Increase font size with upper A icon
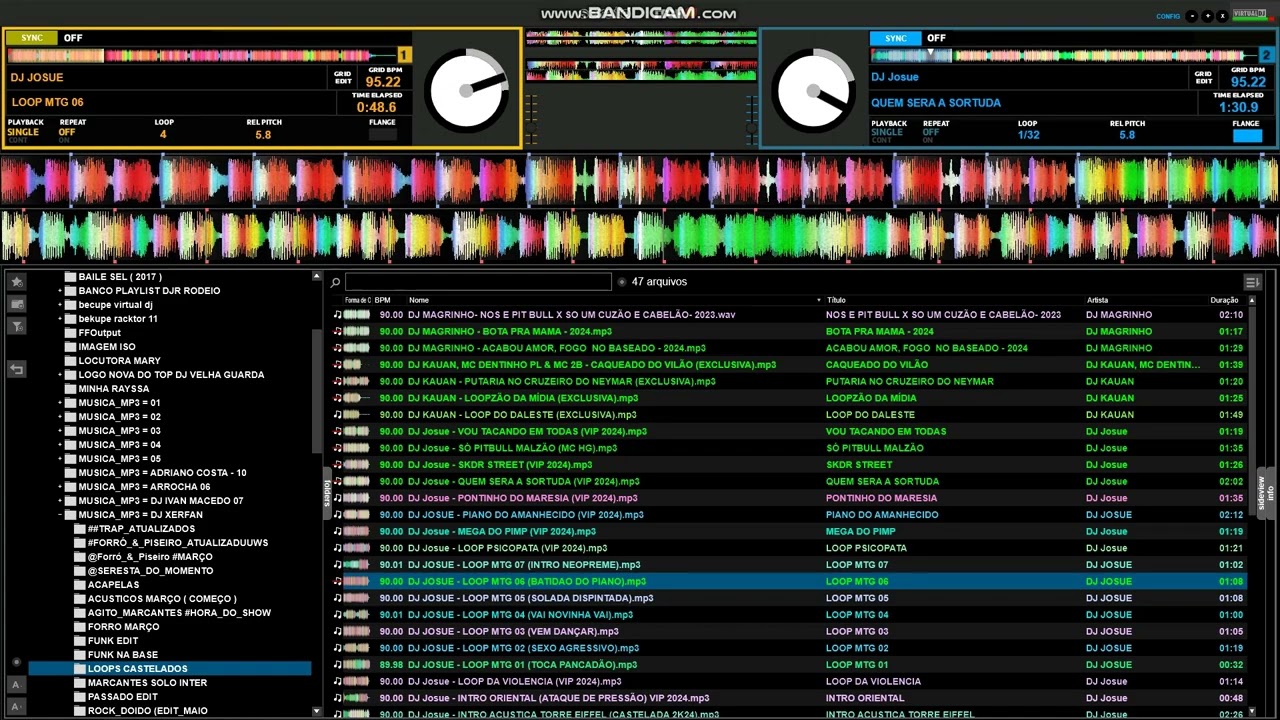Screen dimensions: 1280x720 click(x=16, y=685)
